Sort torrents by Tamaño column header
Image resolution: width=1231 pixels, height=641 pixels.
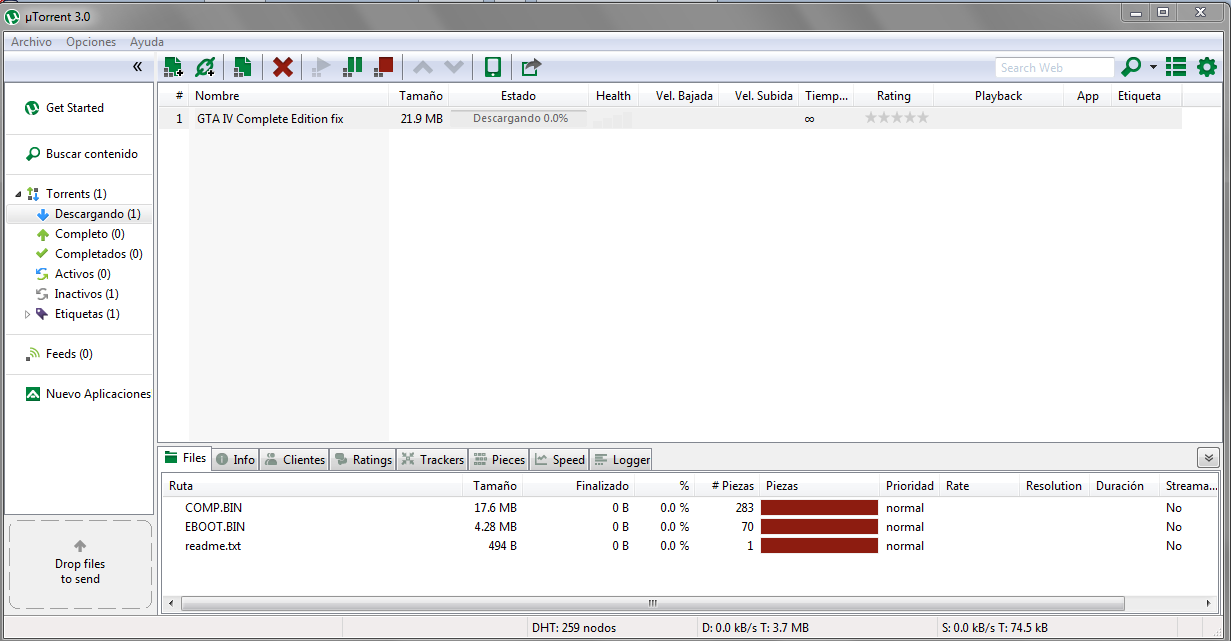tap(419, 96)
